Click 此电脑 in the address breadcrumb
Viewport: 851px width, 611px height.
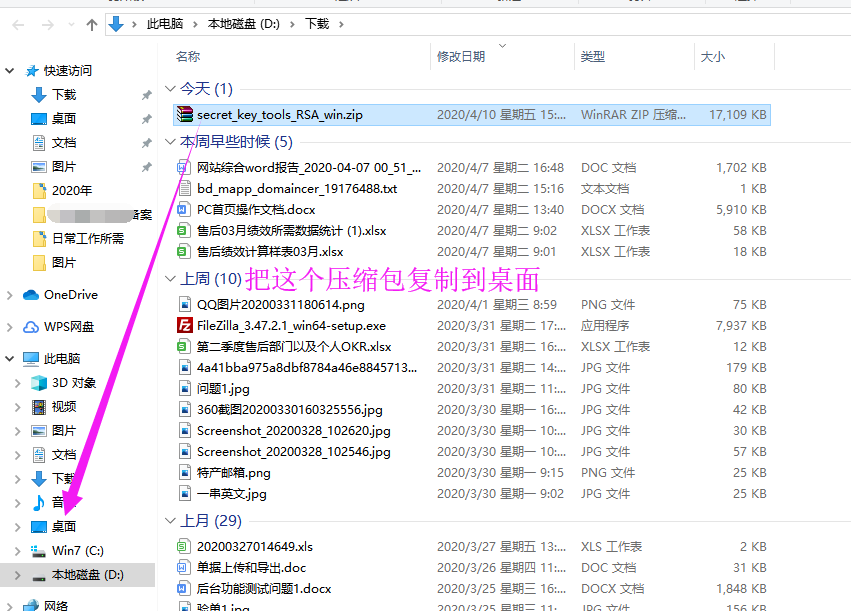(x=166, y=24)
